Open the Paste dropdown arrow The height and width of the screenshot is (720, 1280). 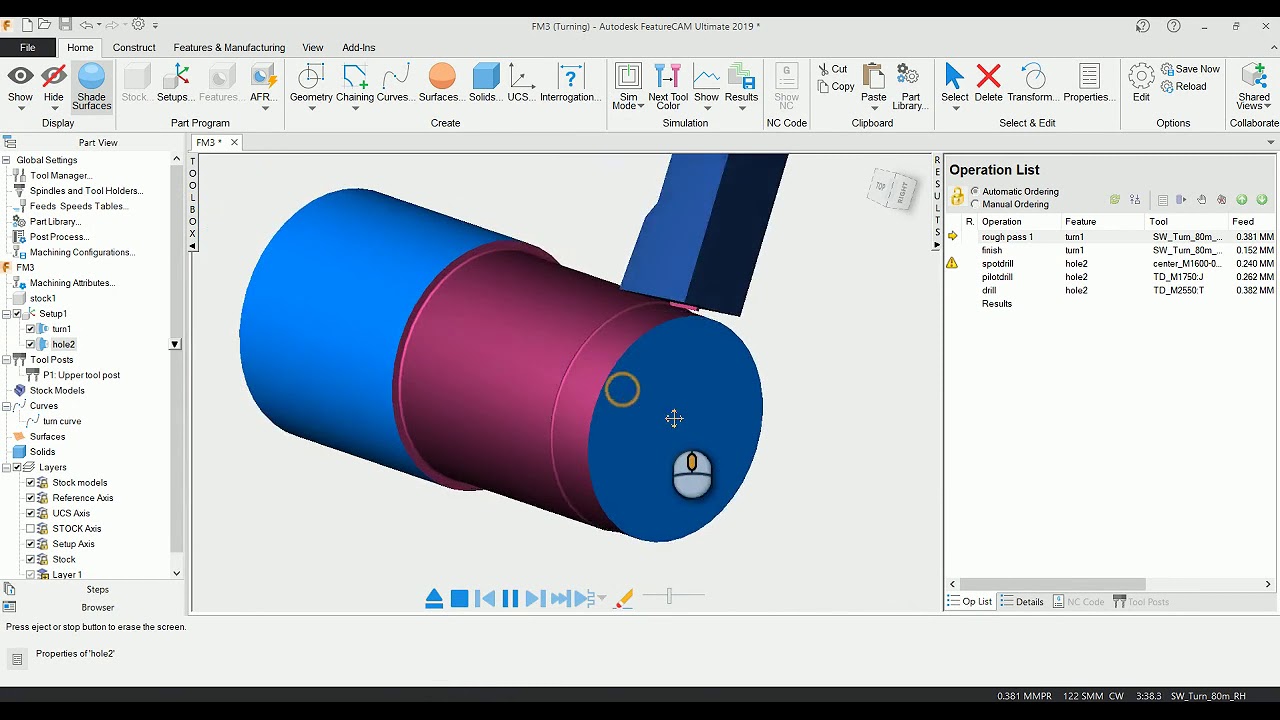(x=874, y=108)
